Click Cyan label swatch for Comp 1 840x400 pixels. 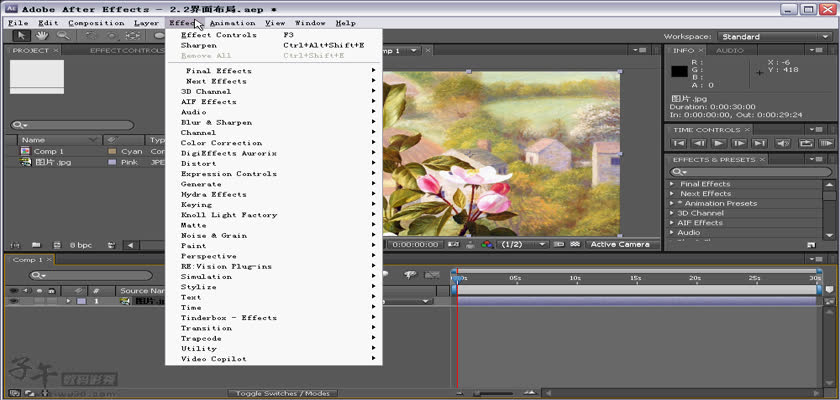pyautogui.click(x=112, y=152)
